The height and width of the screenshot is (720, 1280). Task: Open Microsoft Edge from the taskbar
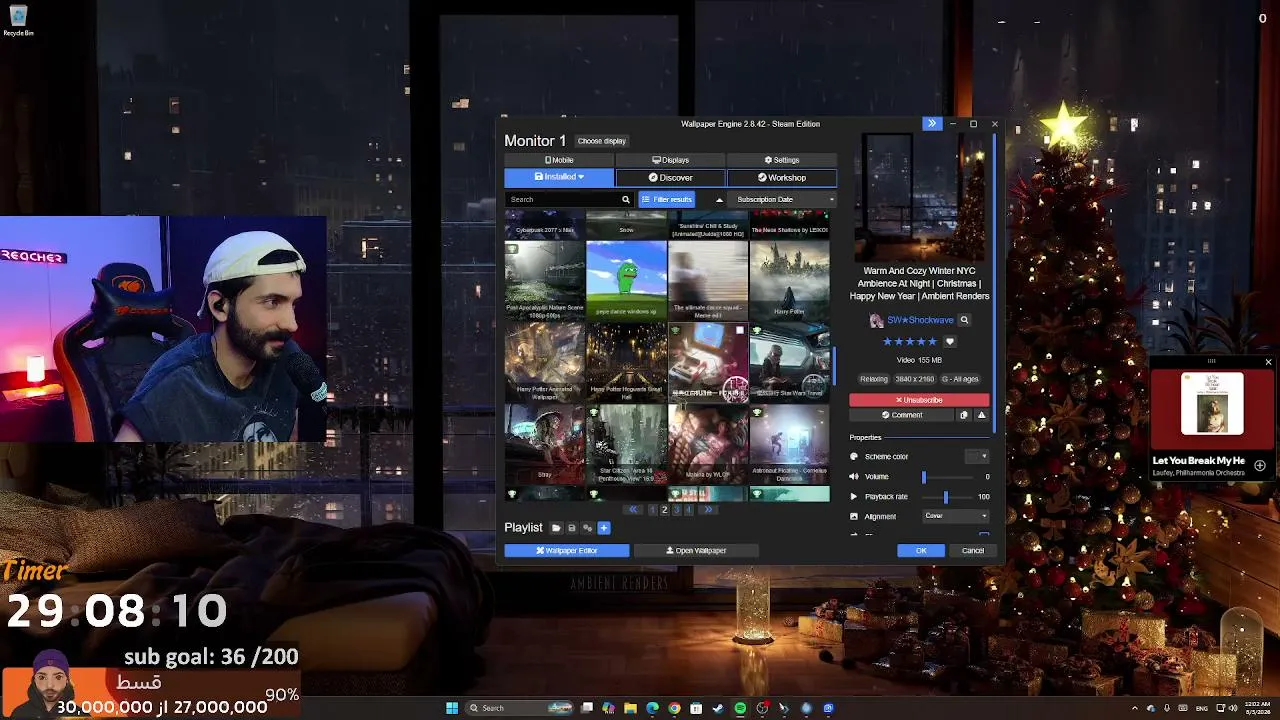coord(652,708)
